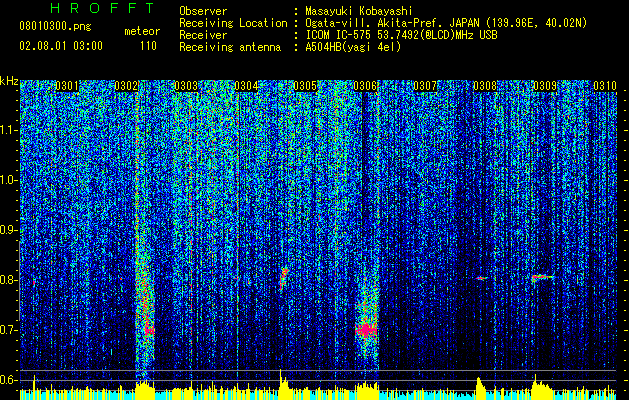Click the 1.1 frequency axis label
This screenshot has width=629, height=400.
[9, 130]
